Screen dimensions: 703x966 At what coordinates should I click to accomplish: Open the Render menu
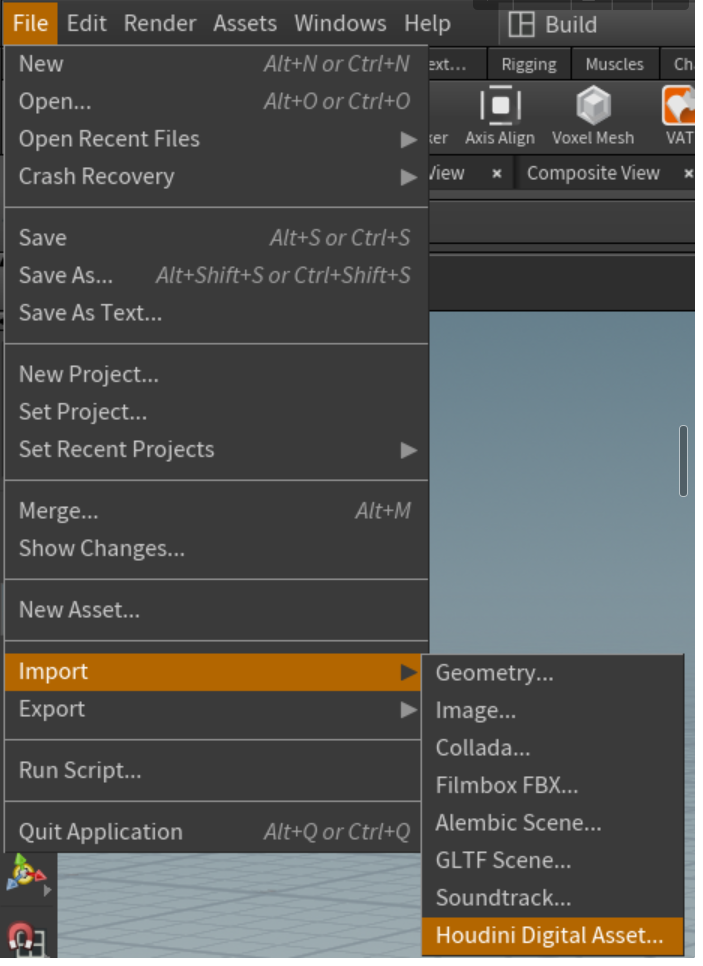(x=160, y=23)
